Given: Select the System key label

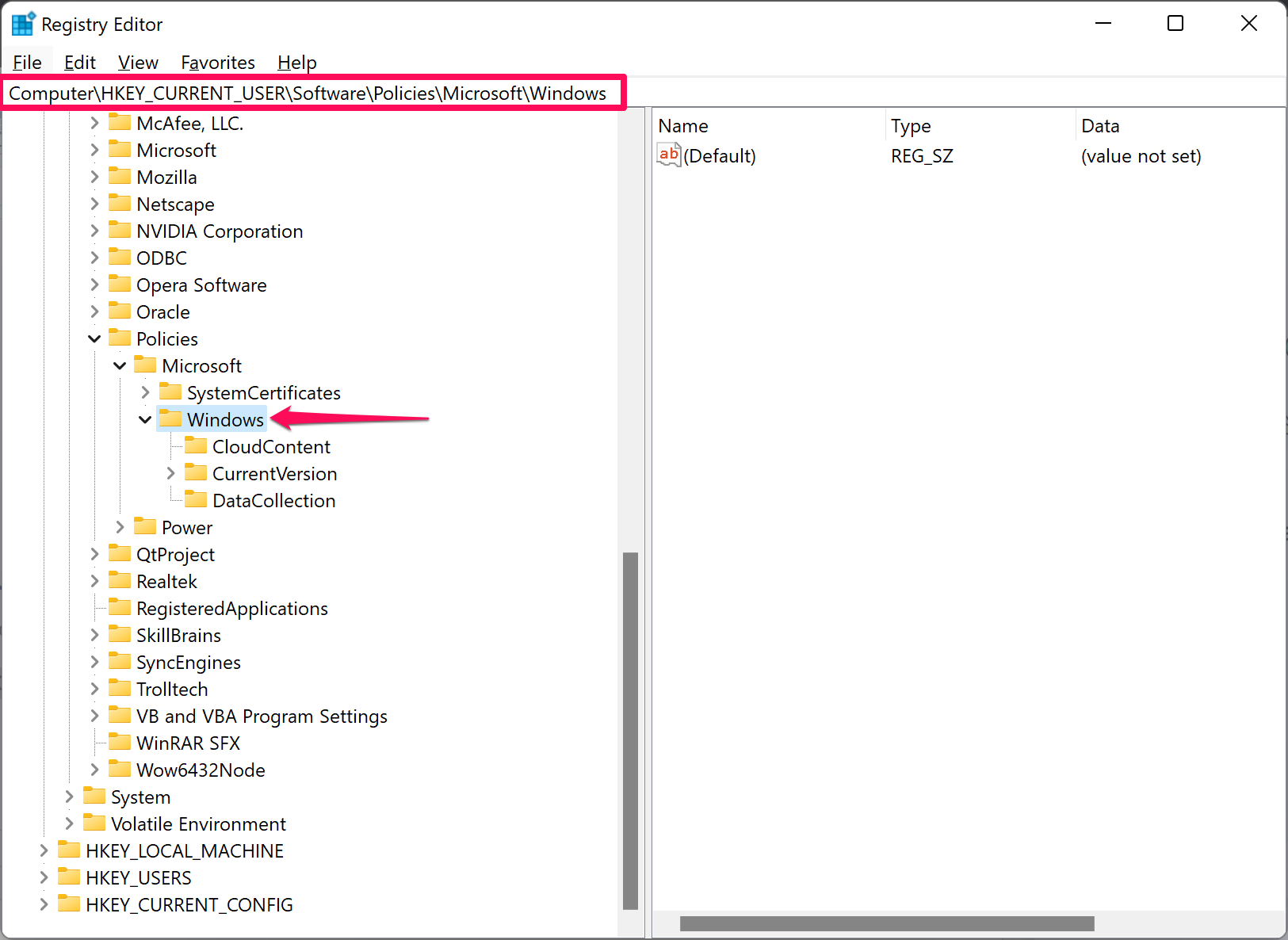Looking at the screenshot, I should pyautogui.click(x=140, y=797).
